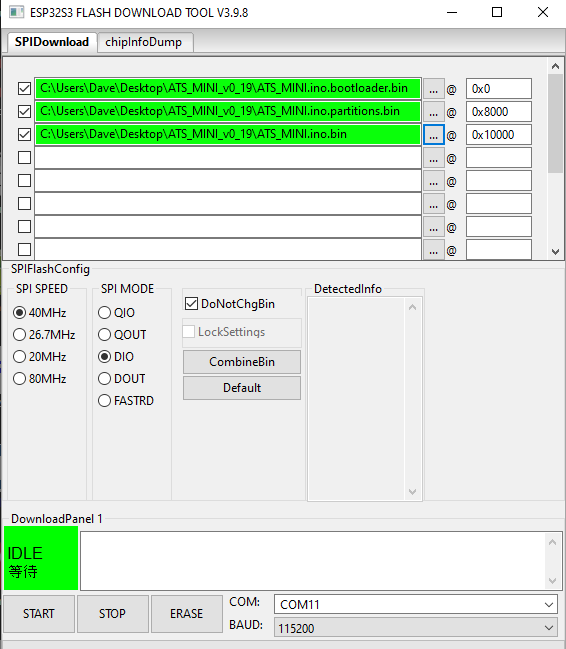Screen dimensions: 566x649
Task: Uncheck the ATS_MINI.ino.bin file checkbox
Action: (24, 135)
